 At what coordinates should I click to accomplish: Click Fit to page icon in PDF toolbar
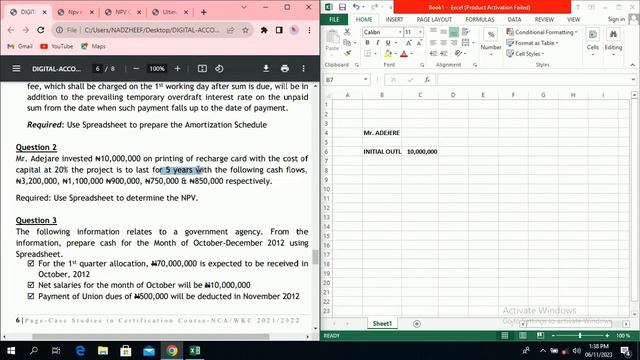202,69
